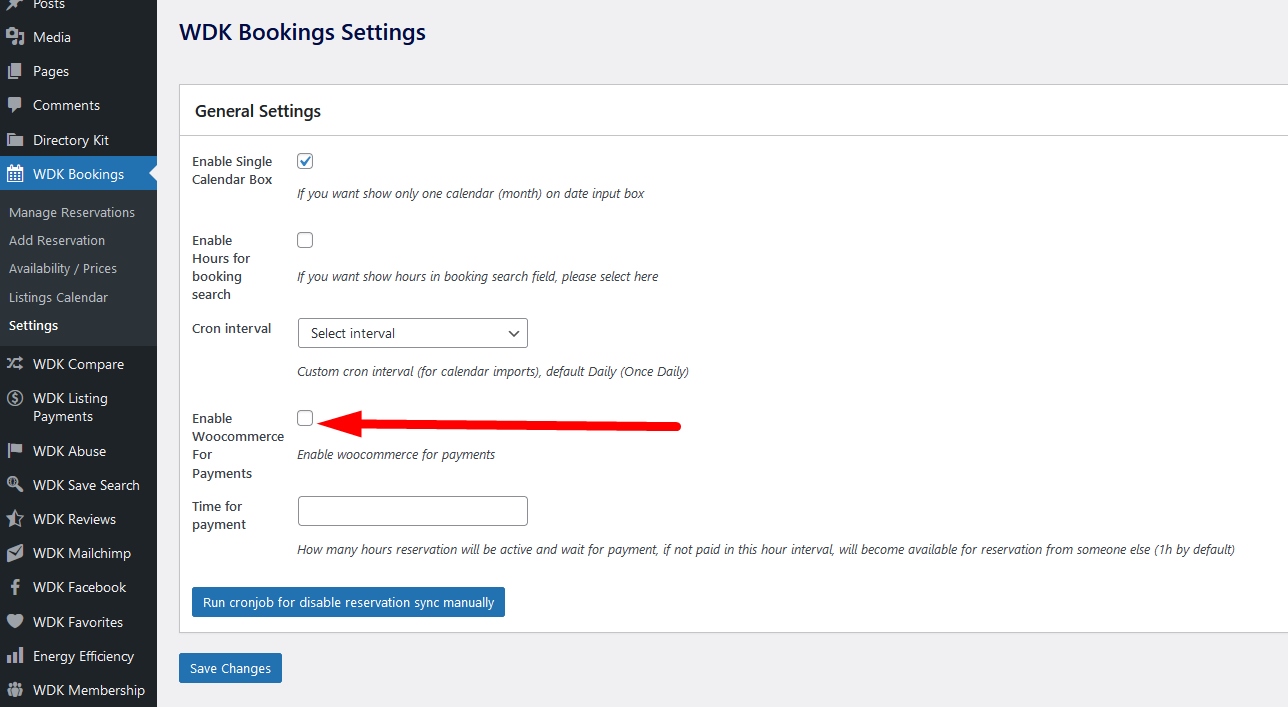Click the WDK Facebook logo icon
The height and width of the screenshot is (707, 1288).
pos(15,587)
